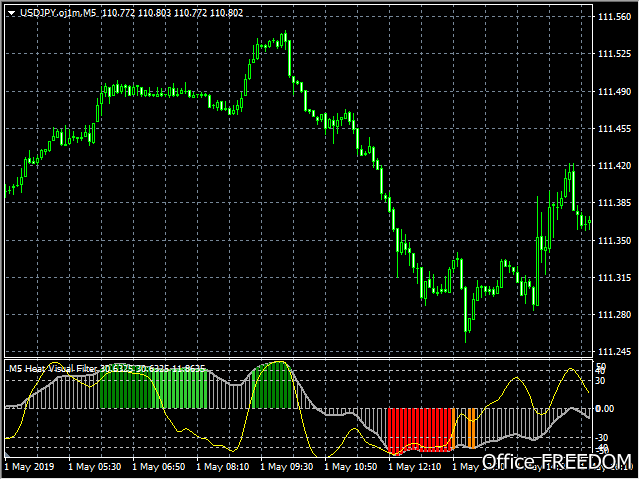Viewport: 640px width, 480px height.
Task: Open the dropdown arrow beside USDJPY.oj1m,M5
Action: pyautogui.click(x=11, y=13)
